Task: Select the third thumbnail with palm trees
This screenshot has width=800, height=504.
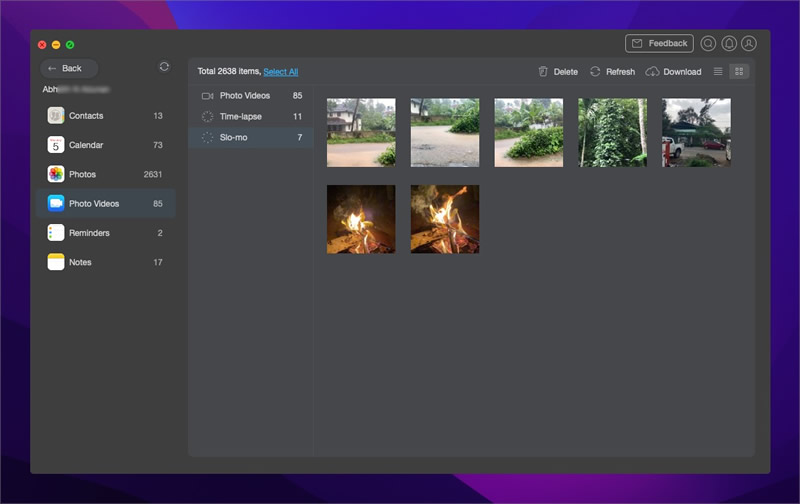Action: click(x=529, y=133)
